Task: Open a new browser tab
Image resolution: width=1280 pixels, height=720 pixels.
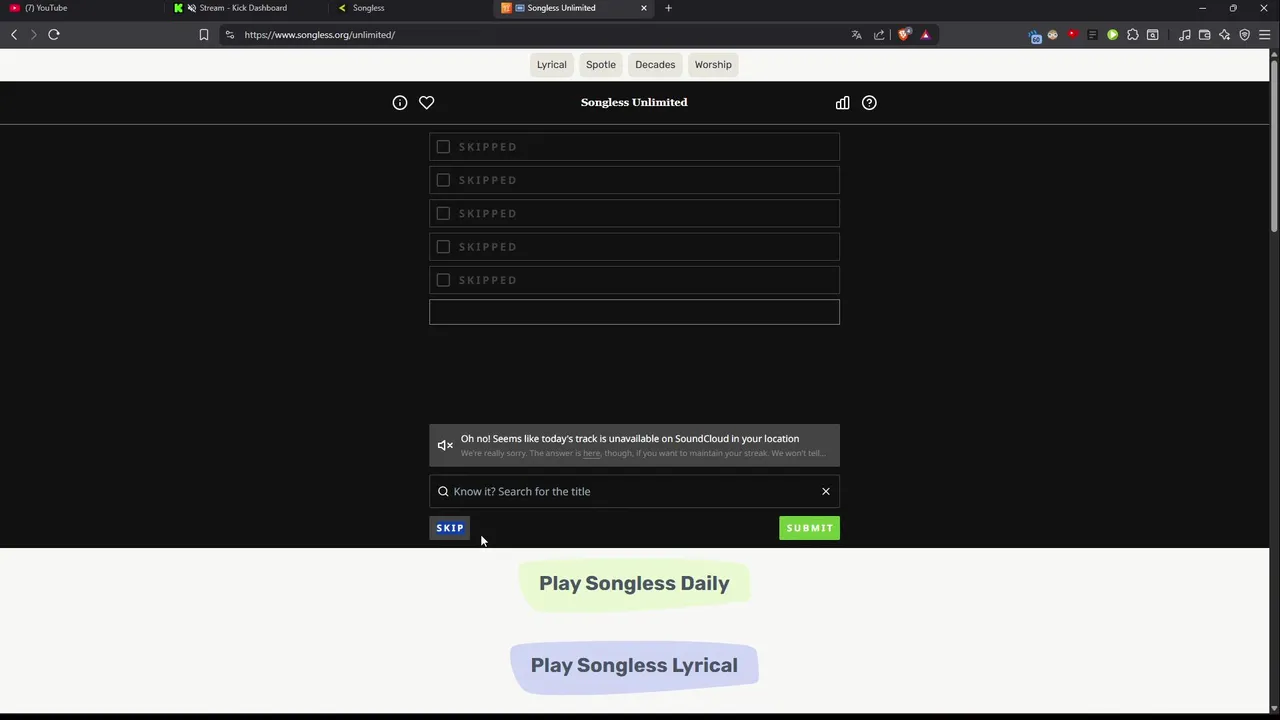Action: click(668, 8)
